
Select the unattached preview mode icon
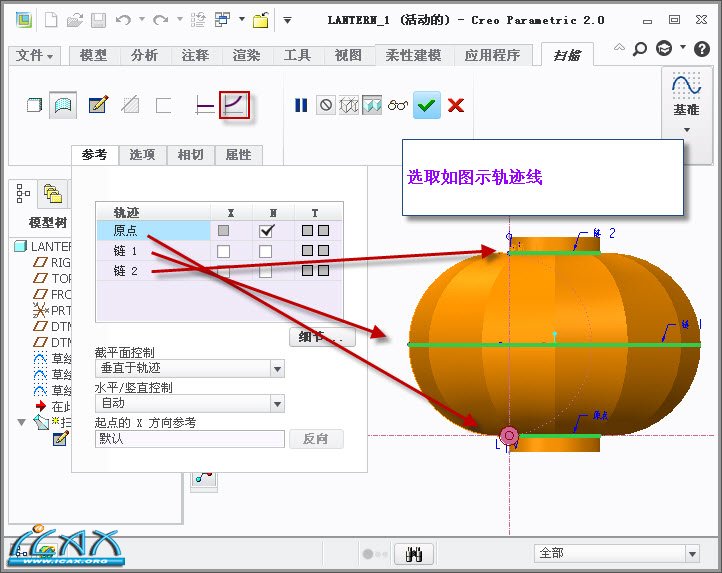349,105
